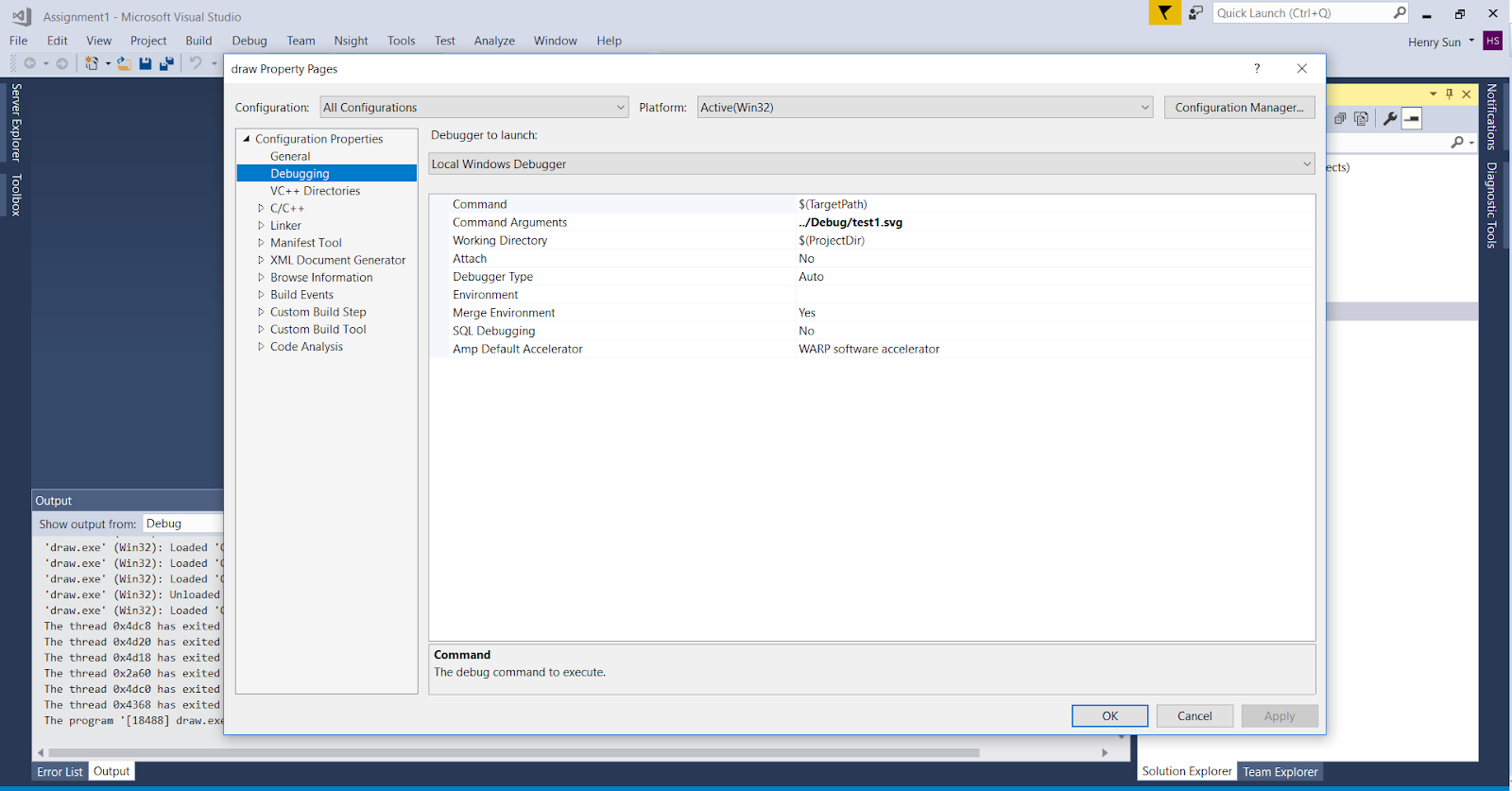1512x791 pixels.
Task: Expand the XML Document Generator node
Action: [262, 260]
